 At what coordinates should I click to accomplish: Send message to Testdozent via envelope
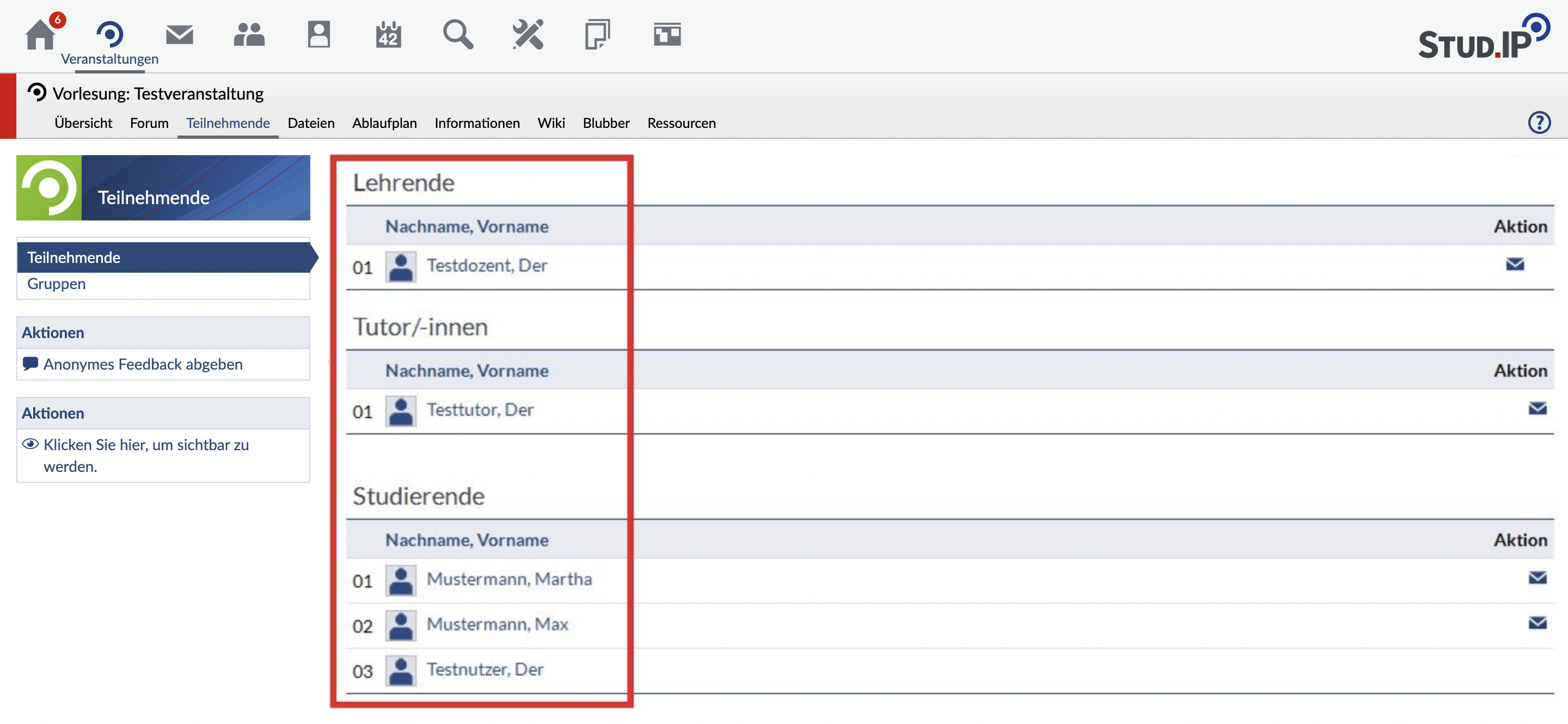coord(1515,264)
